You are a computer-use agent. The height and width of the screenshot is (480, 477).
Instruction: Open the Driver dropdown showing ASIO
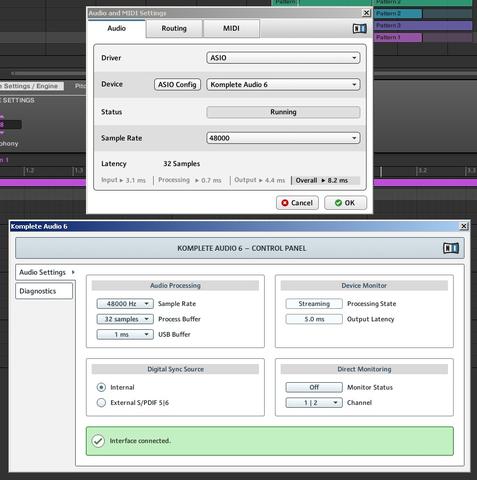[x=283, y=58]
